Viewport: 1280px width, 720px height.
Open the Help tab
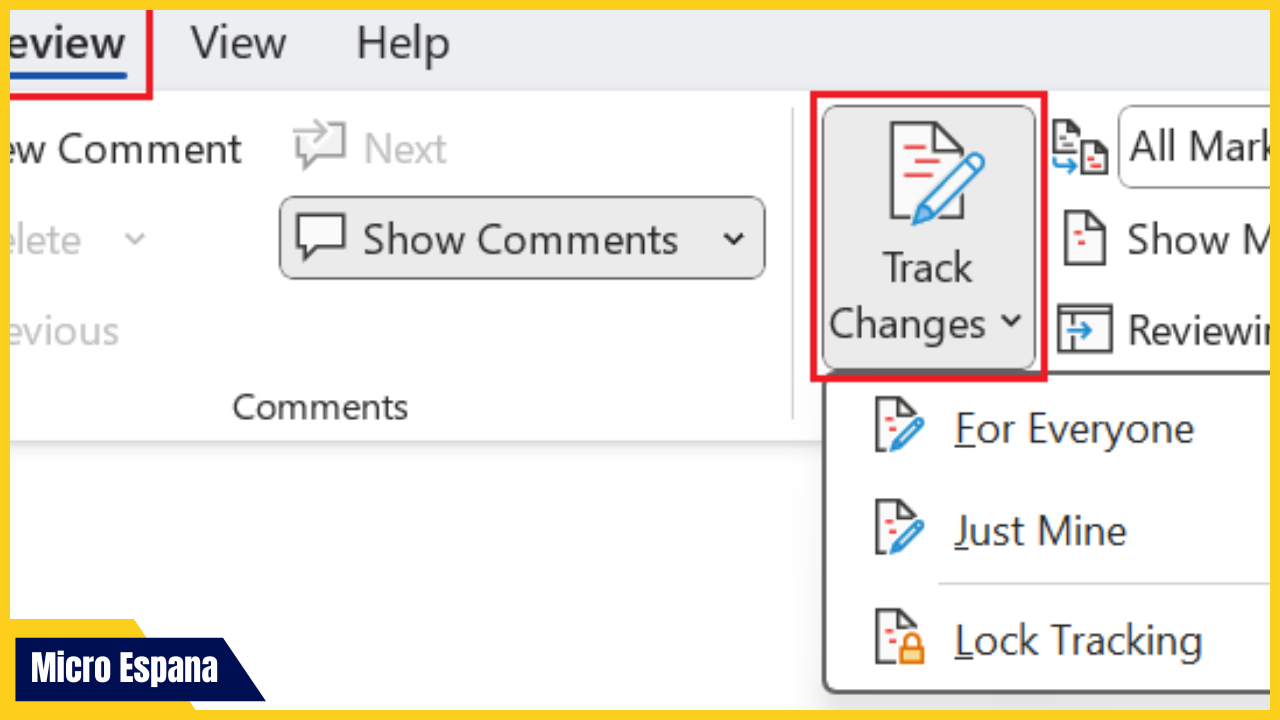click(400, 42)
